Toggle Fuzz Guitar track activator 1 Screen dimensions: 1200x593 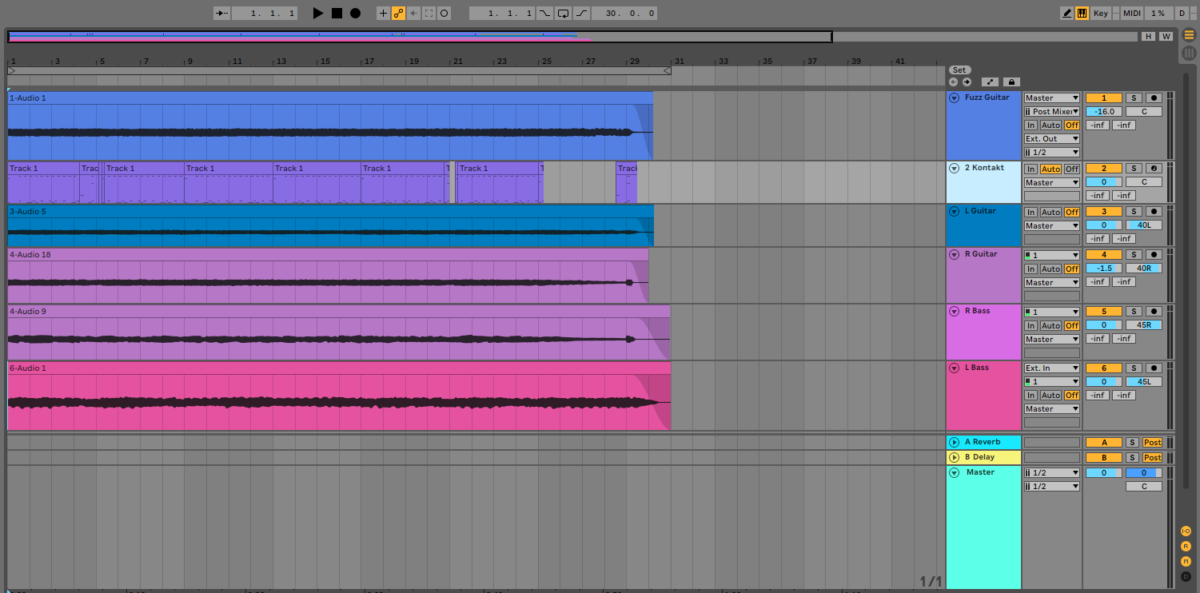[1104, 98]
